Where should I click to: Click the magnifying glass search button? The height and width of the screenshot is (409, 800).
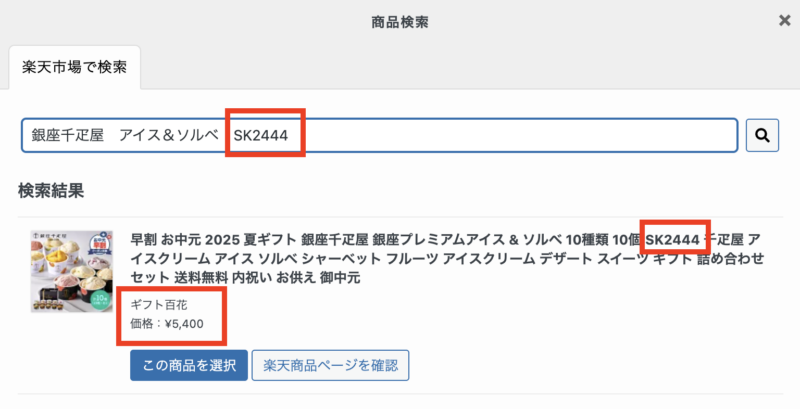tap(762, 135)
